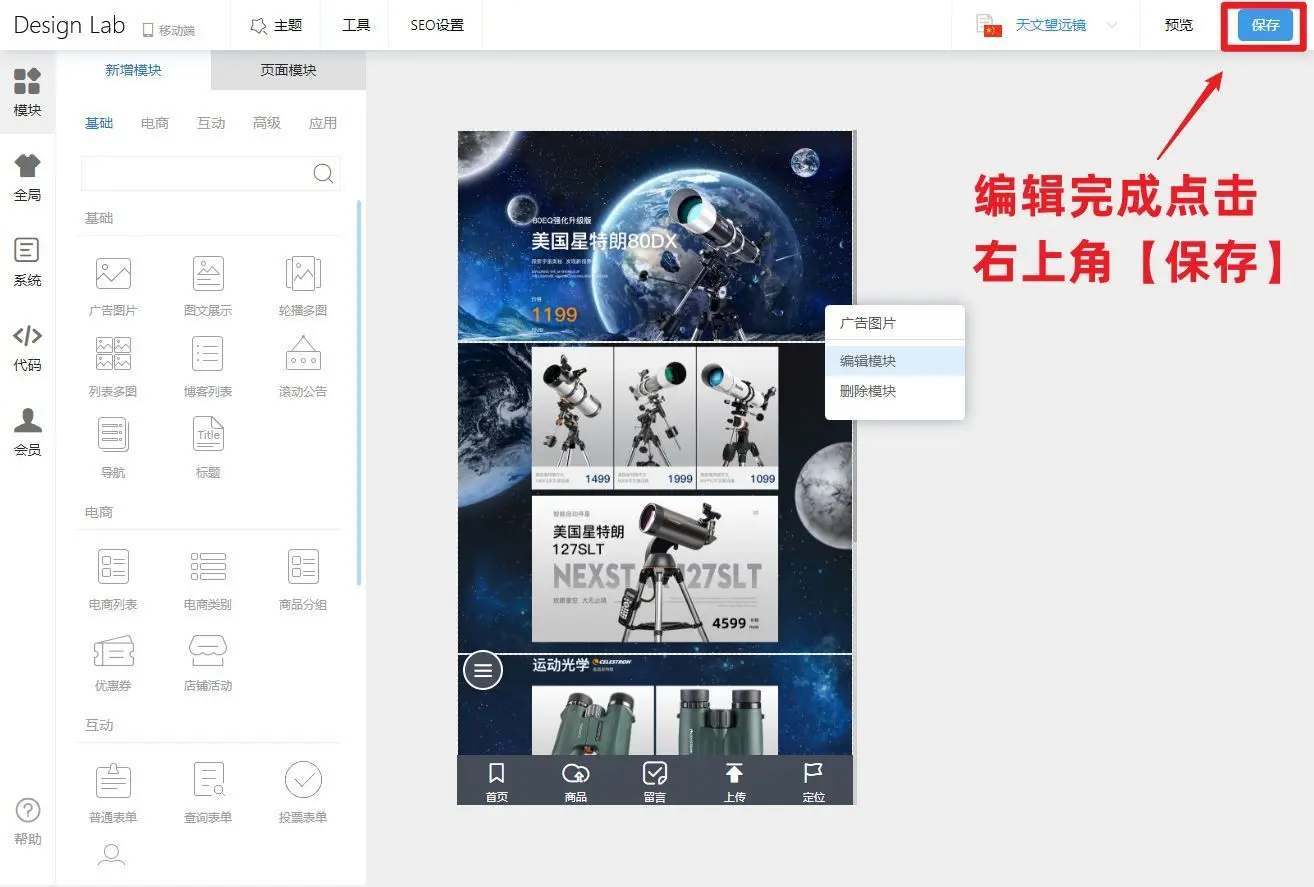Image resolution: width=1314 pixels, height=887 pixels.
Task: Add the 广告图片 ad image module
Action: click(x=113, y=286)
